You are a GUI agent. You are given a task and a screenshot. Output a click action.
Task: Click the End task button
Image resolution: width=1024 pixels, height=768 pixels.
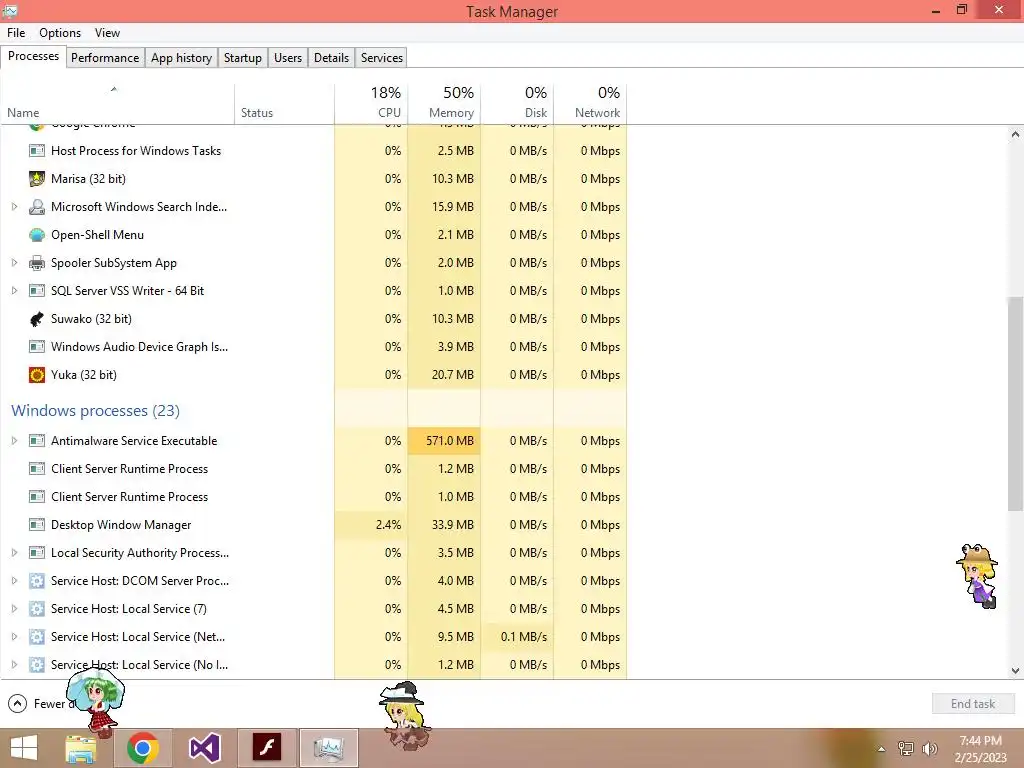click(972, 703)
